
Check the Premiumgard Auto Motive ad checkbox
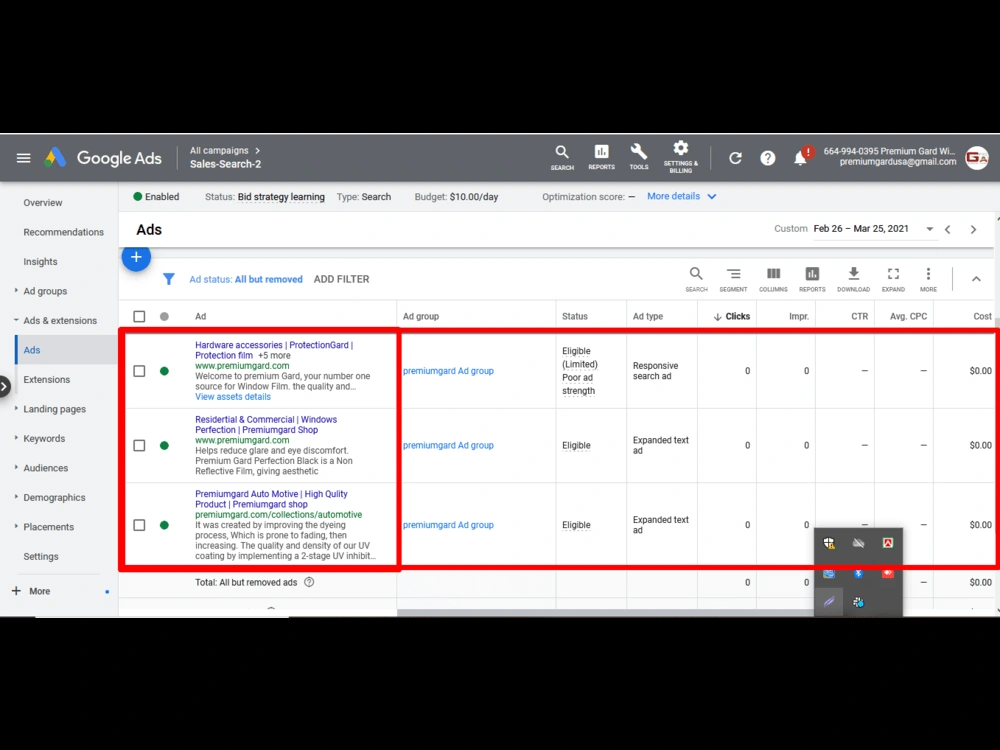[x=139, y=526]
